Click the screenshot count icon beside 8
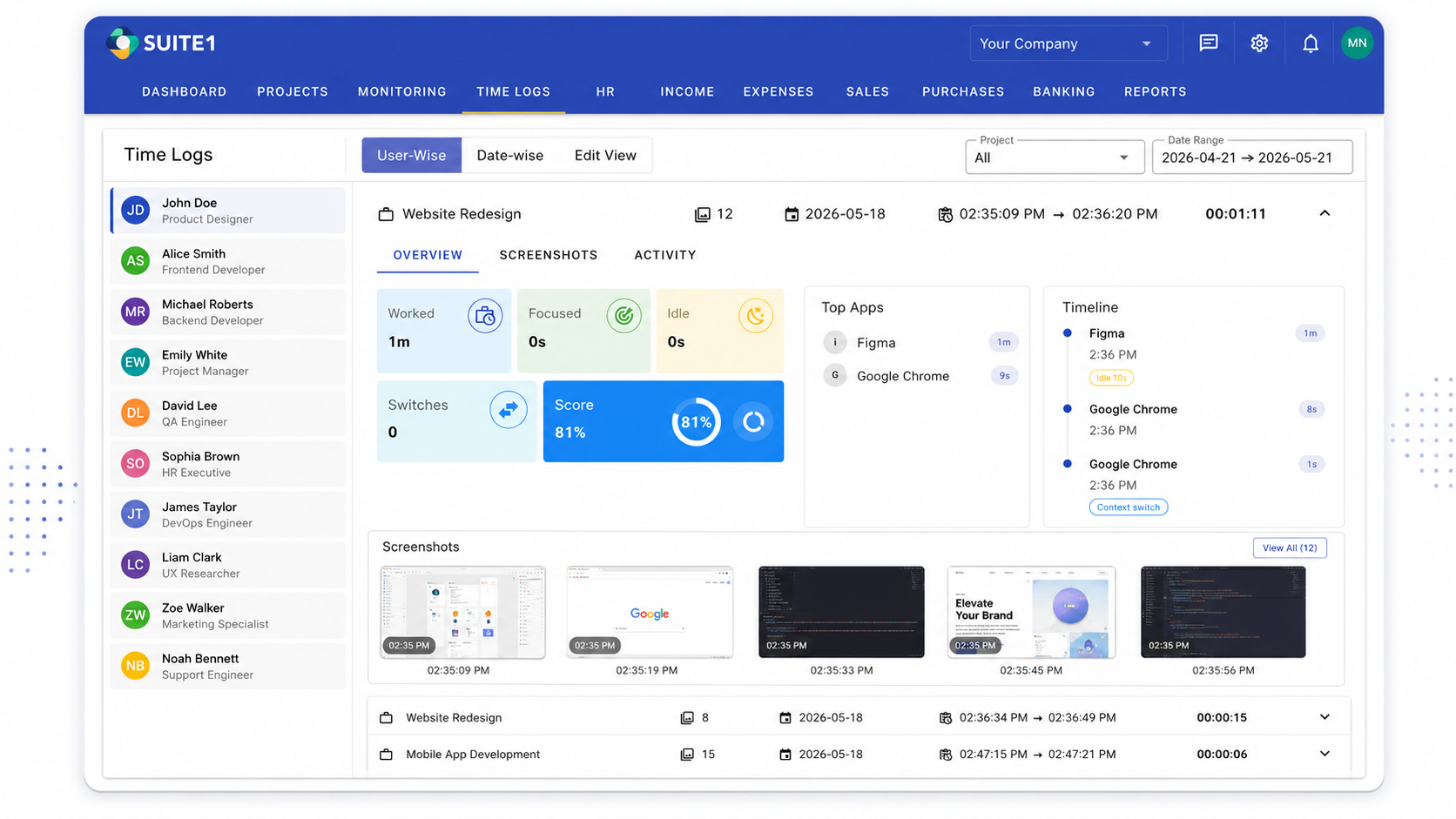 [x=687, y=718]
